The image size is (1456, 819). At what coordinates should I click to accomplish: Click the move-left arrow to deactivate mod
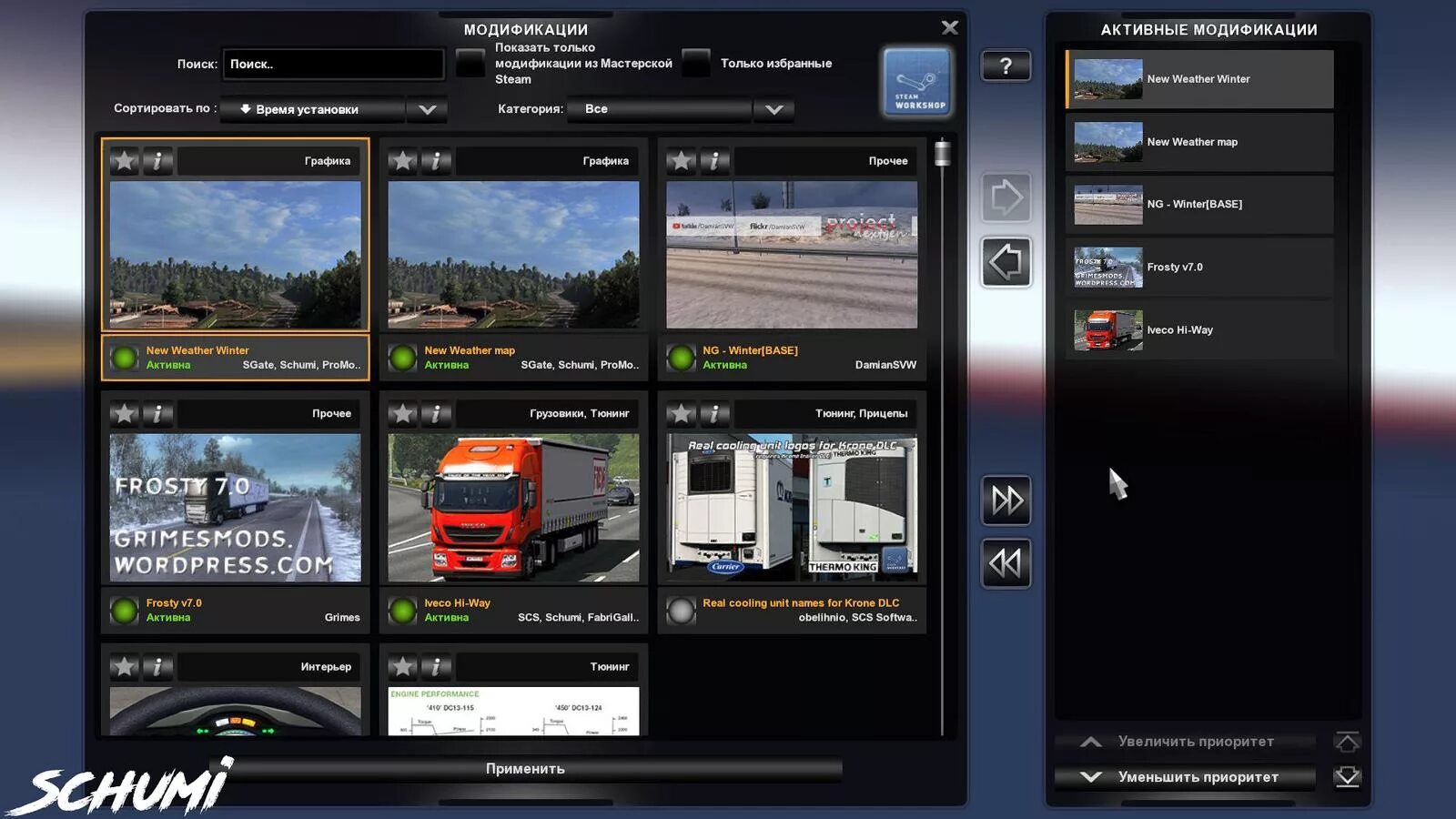coord(1006,262)
